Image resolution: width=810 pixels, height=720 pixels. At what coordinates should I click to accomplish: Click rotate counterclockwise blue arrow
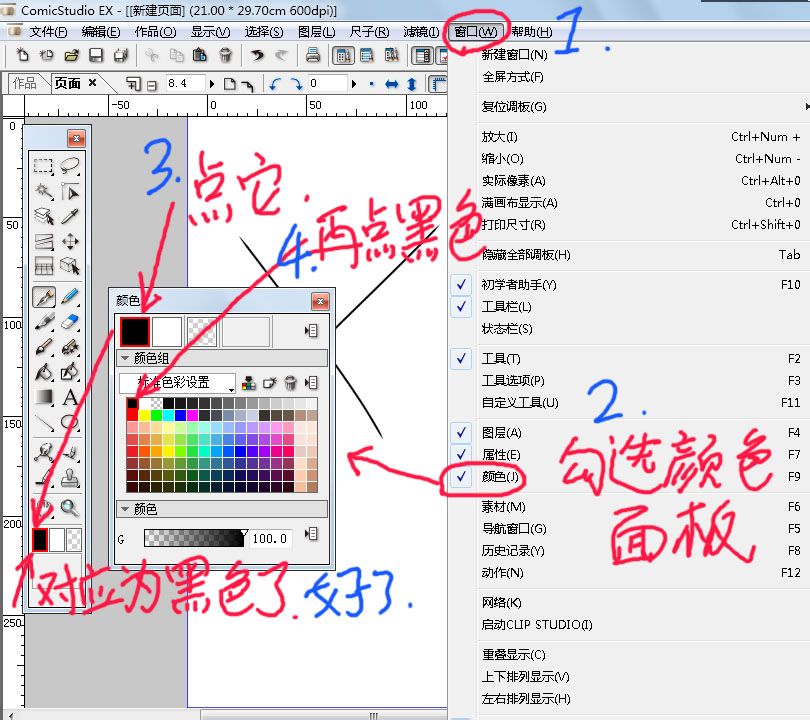tap(275, 84)
